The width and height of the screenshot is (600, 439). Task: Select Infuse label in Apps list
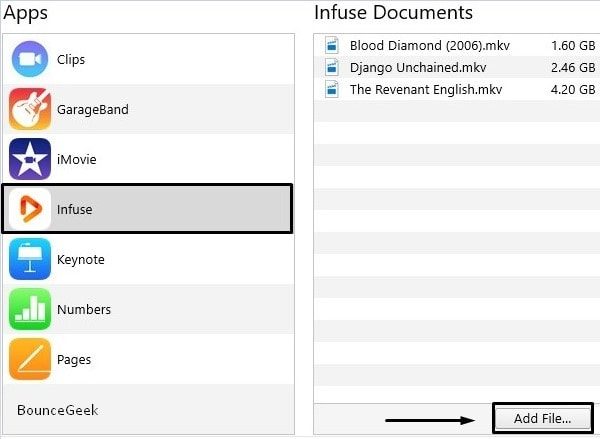(75, 209)
